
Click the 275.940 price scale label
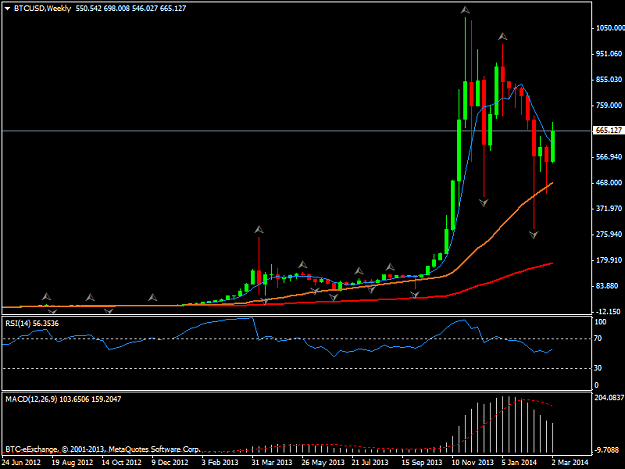pos(609,234)
